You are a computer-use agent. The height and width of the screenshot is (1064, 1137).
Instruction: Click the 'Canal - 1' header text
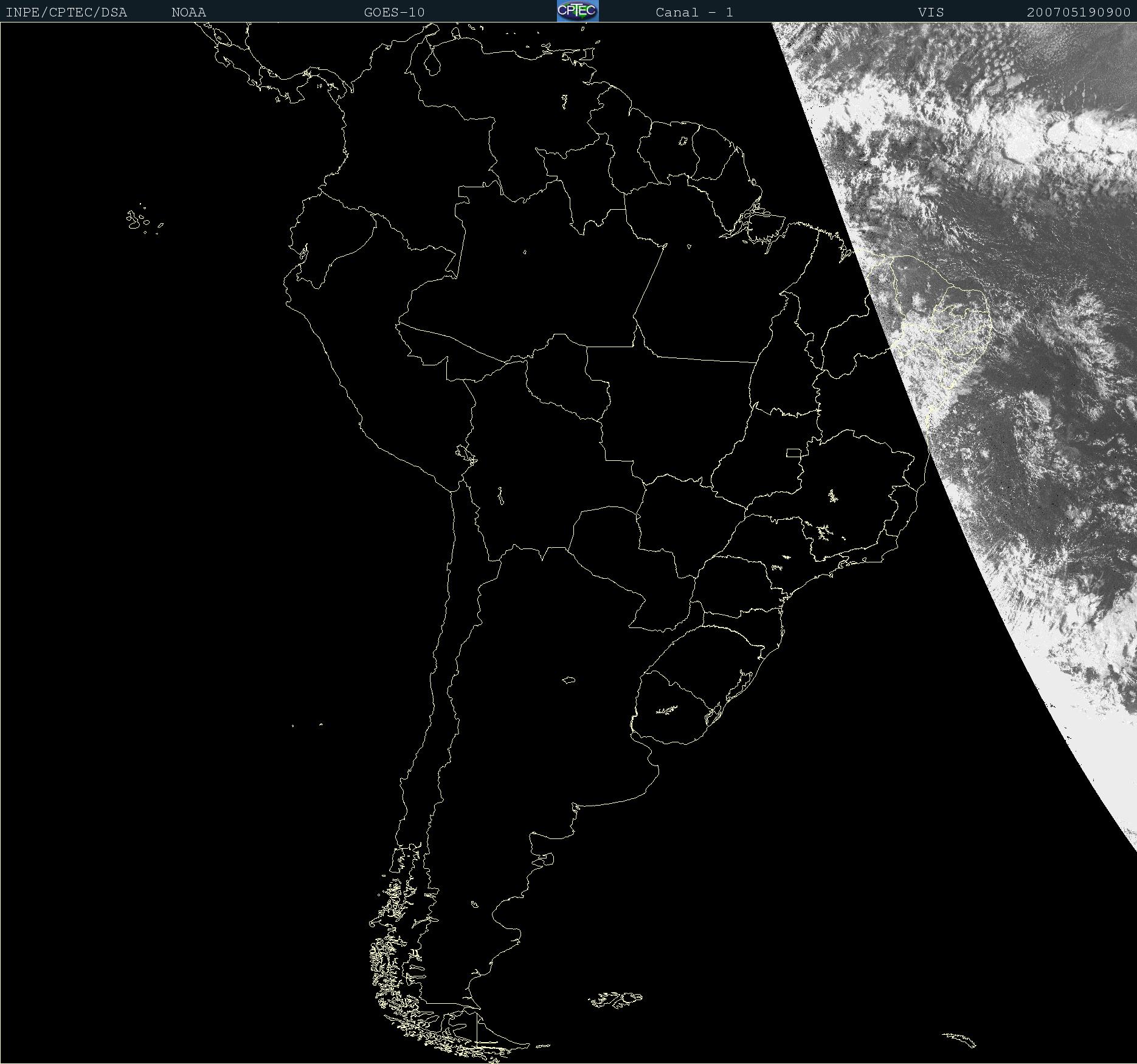694,12
